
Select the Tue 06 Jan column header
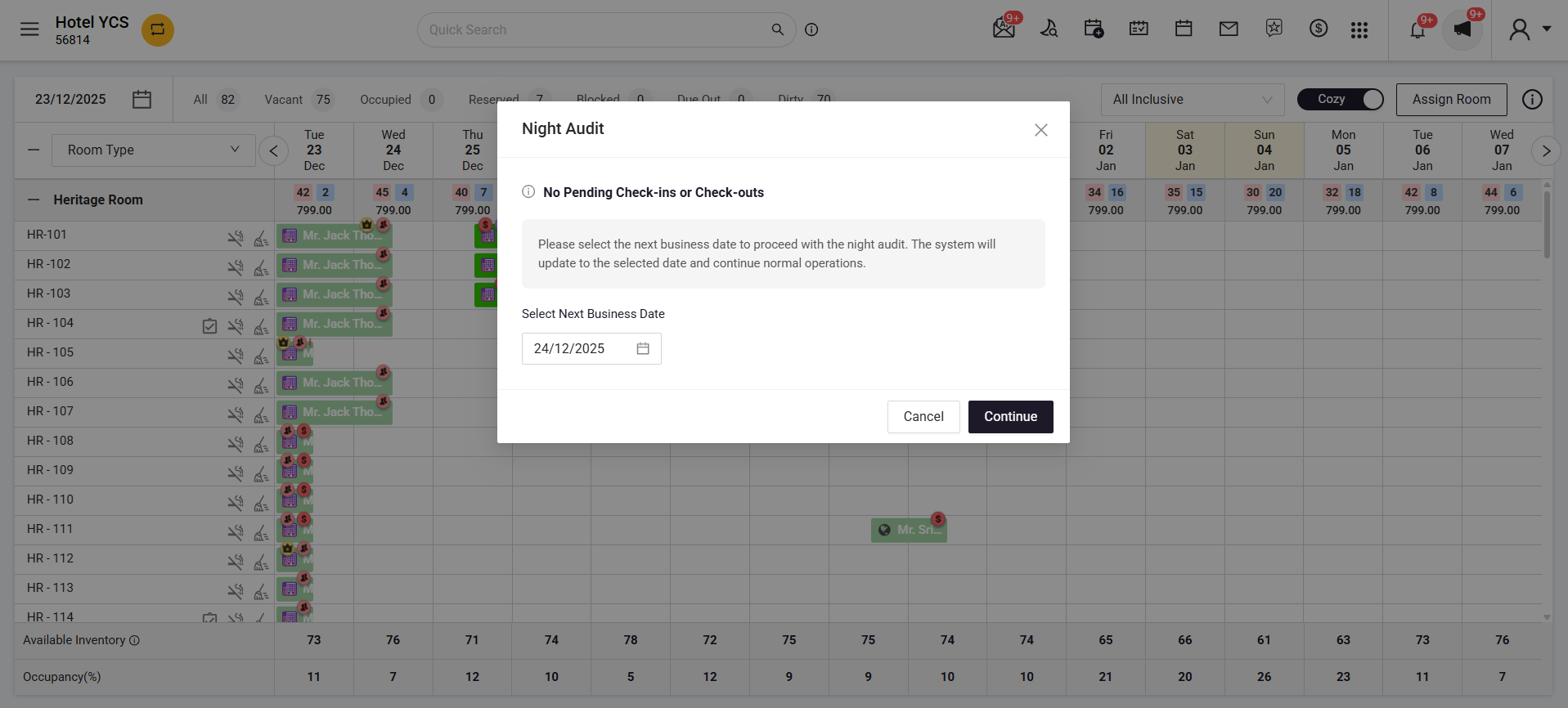coord(1422,150)
